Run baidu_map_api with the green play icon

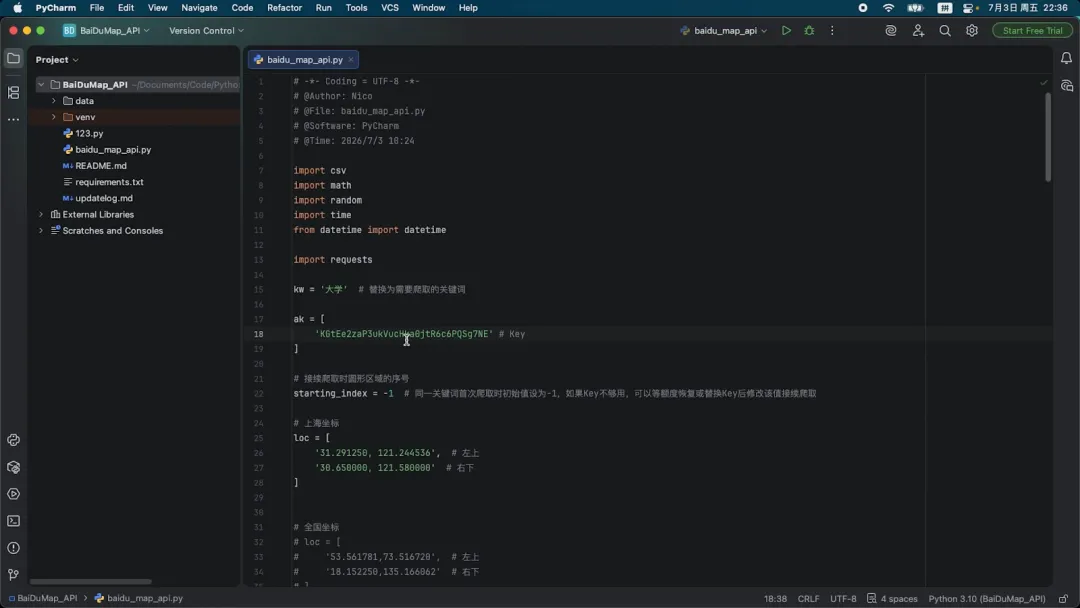click(786, 30)
